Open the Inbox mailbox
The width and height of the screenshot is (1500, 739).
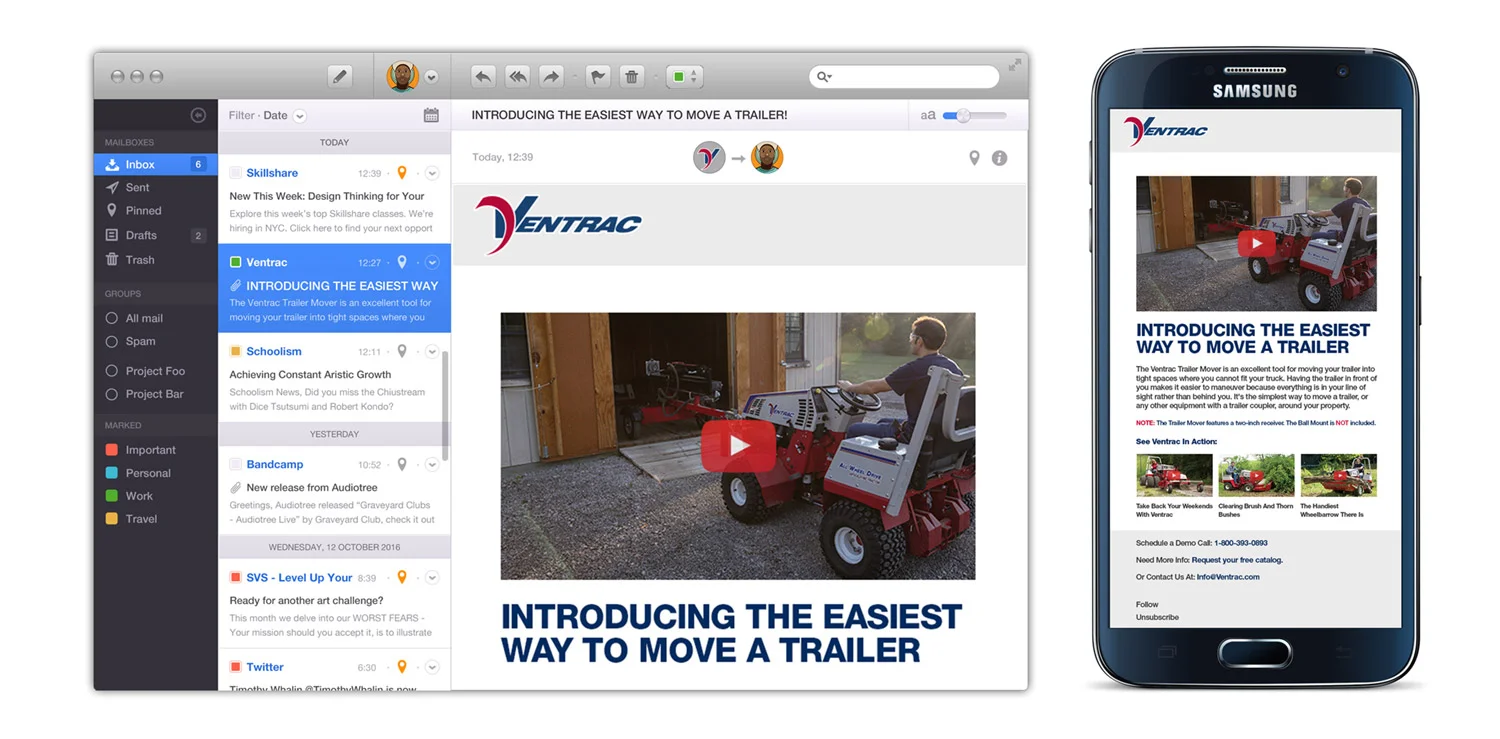[155, 164]
